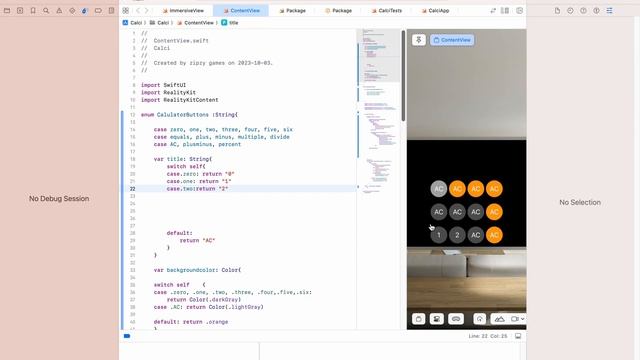The height and width of the screenshot is (360, 640).
Task: Open the Test navigator diamond icon
Action: pyautogui.click(x=72, y=11)
